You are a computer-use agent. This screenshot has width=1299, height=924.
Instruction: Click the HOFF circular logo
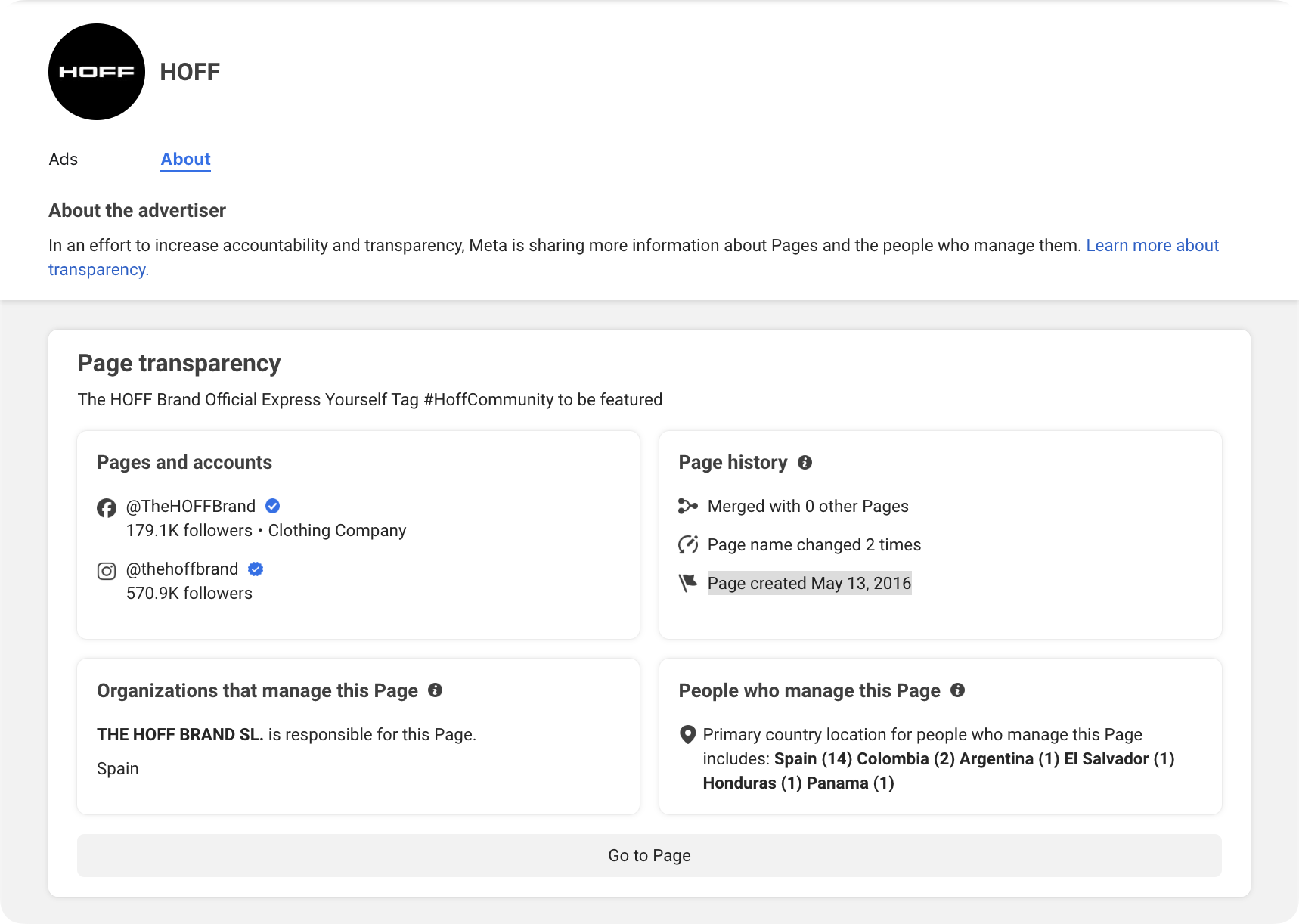[96, 71]
